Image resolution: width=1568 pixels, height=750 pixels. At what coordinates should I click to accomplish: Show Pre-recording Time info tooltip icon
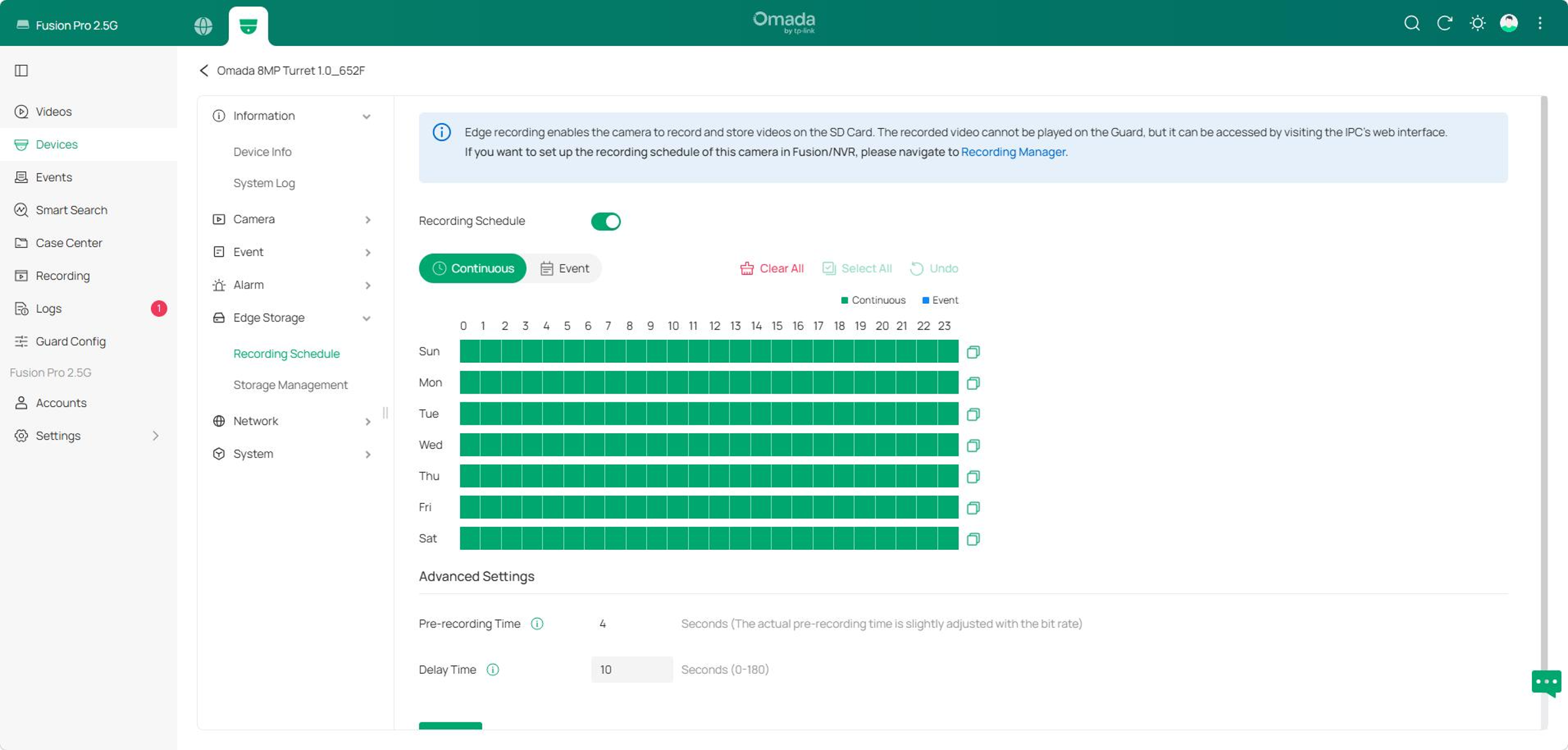coord(537,624)
